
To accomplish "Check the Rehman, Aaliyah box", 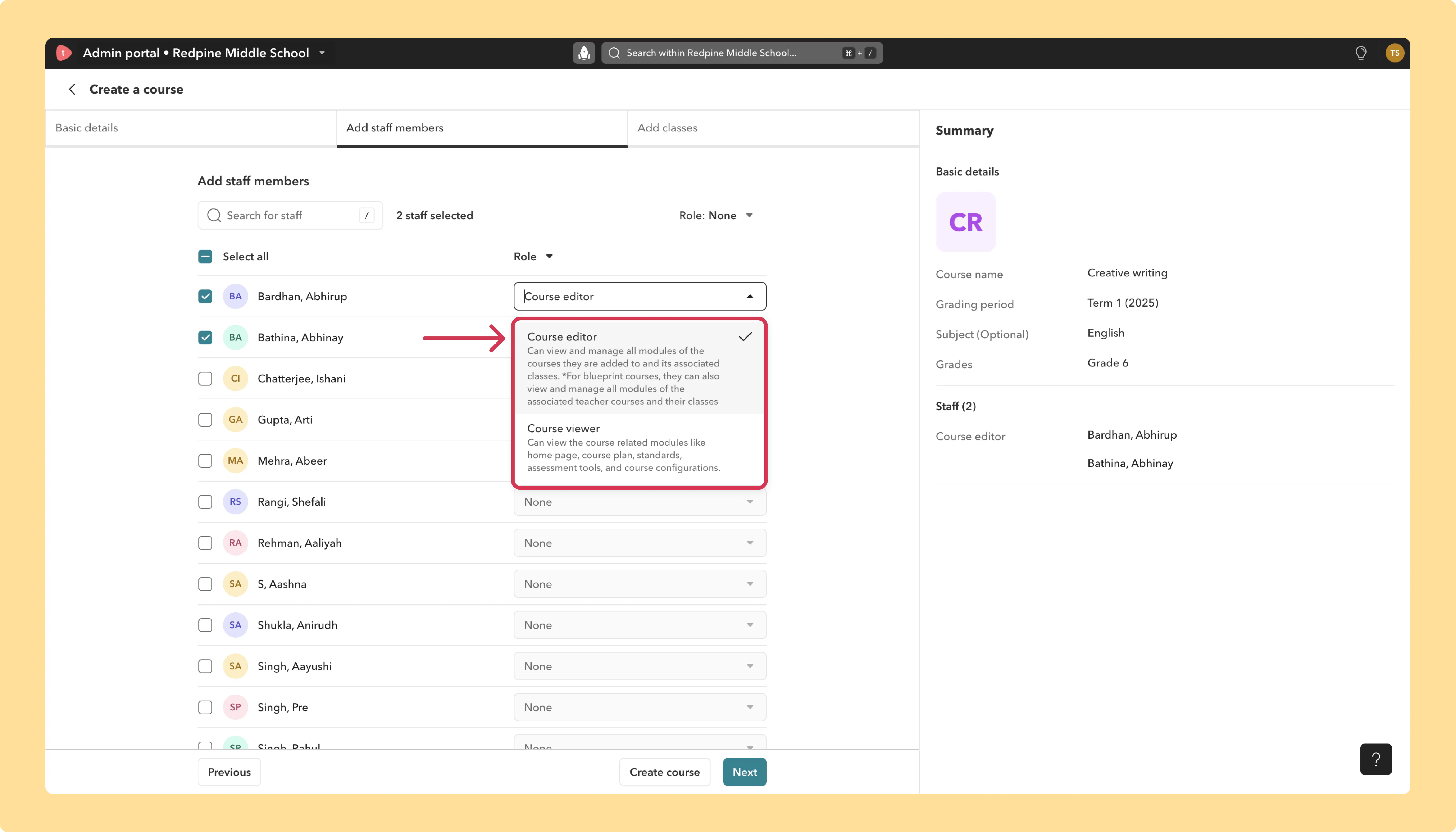I will click(x=205, y=543).
